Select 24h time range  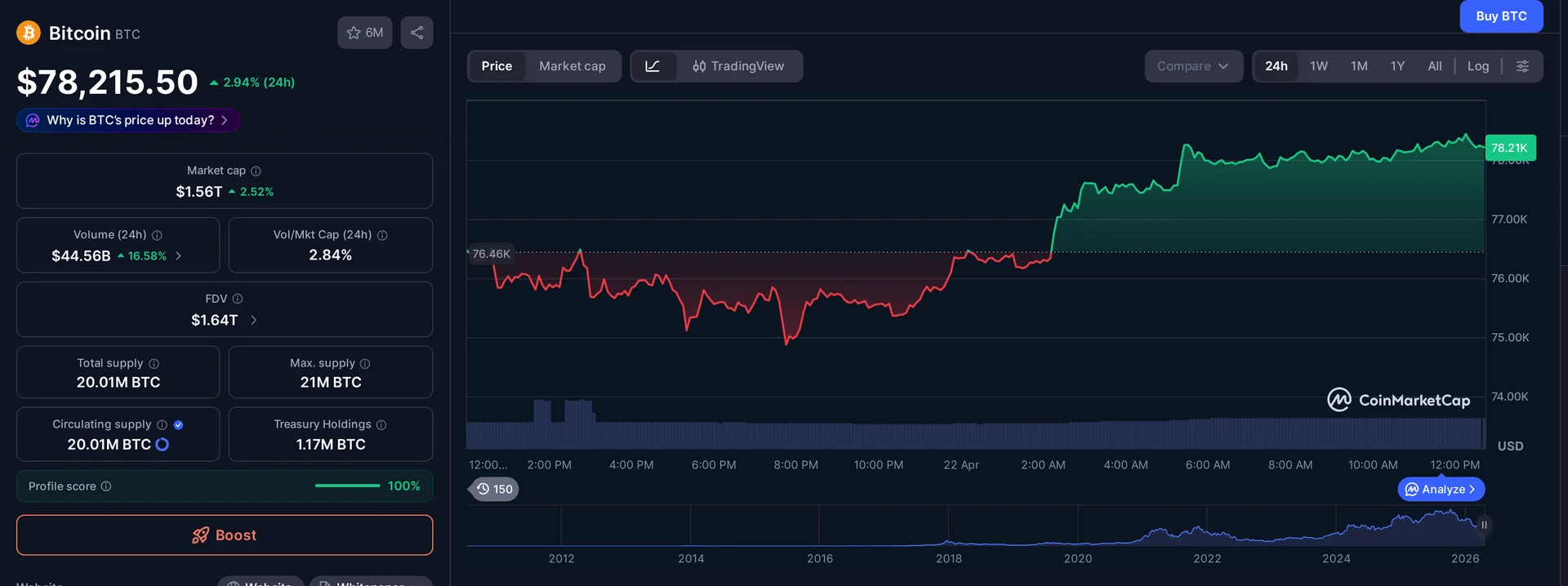point(1276,66)
